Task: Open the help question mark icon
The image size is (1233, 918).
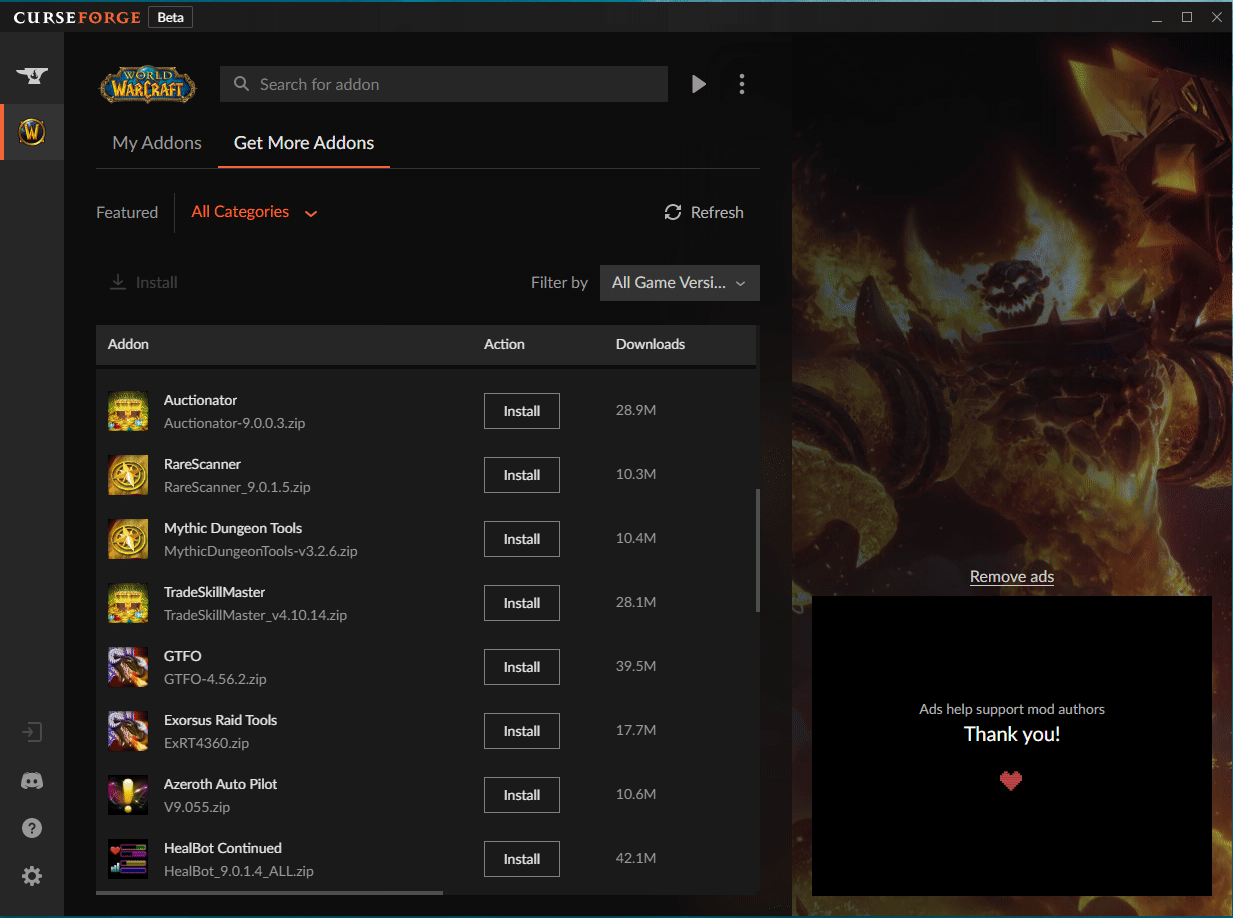Action: click(32, 828)
